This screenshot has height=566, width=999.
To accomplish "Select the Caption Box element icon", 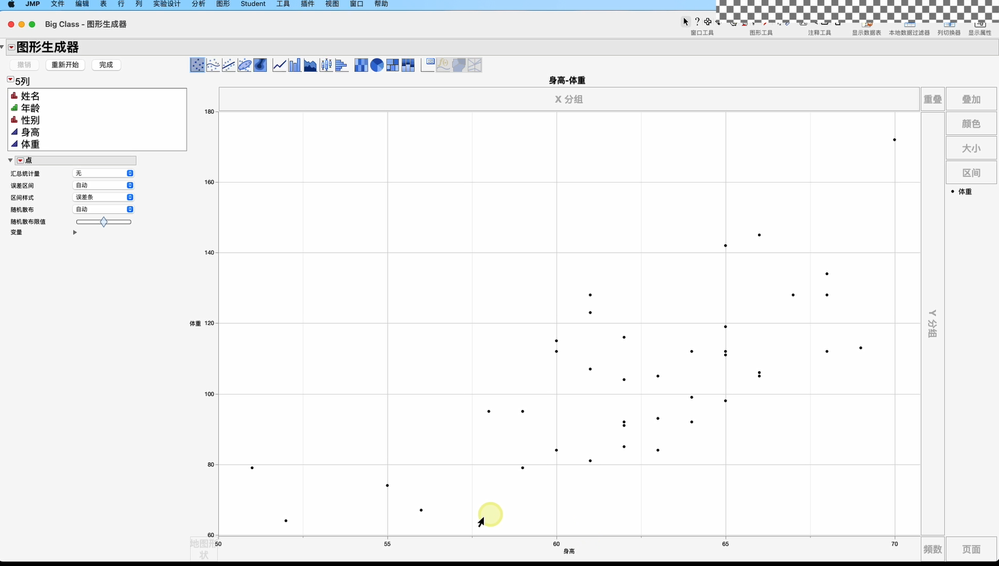I will tap(428, 65).
